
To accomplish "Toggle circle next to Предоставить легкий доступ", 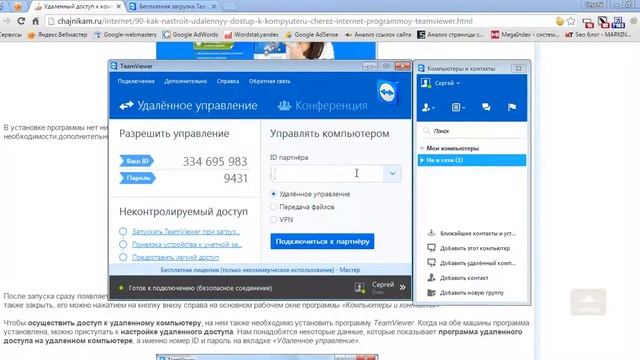I will point(123,258).
